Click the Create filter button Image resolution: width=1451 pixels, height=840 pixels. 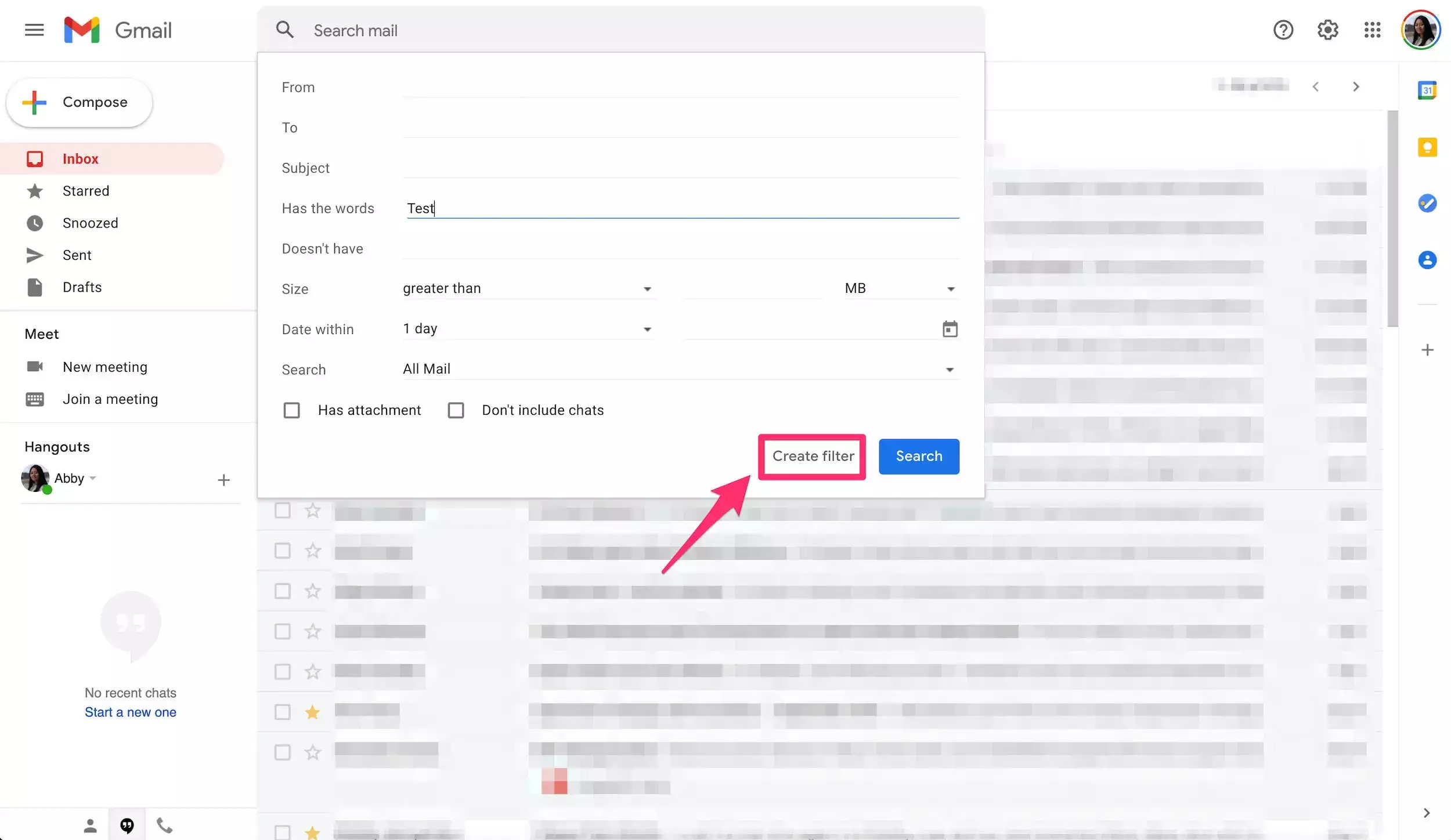[813, 456]
